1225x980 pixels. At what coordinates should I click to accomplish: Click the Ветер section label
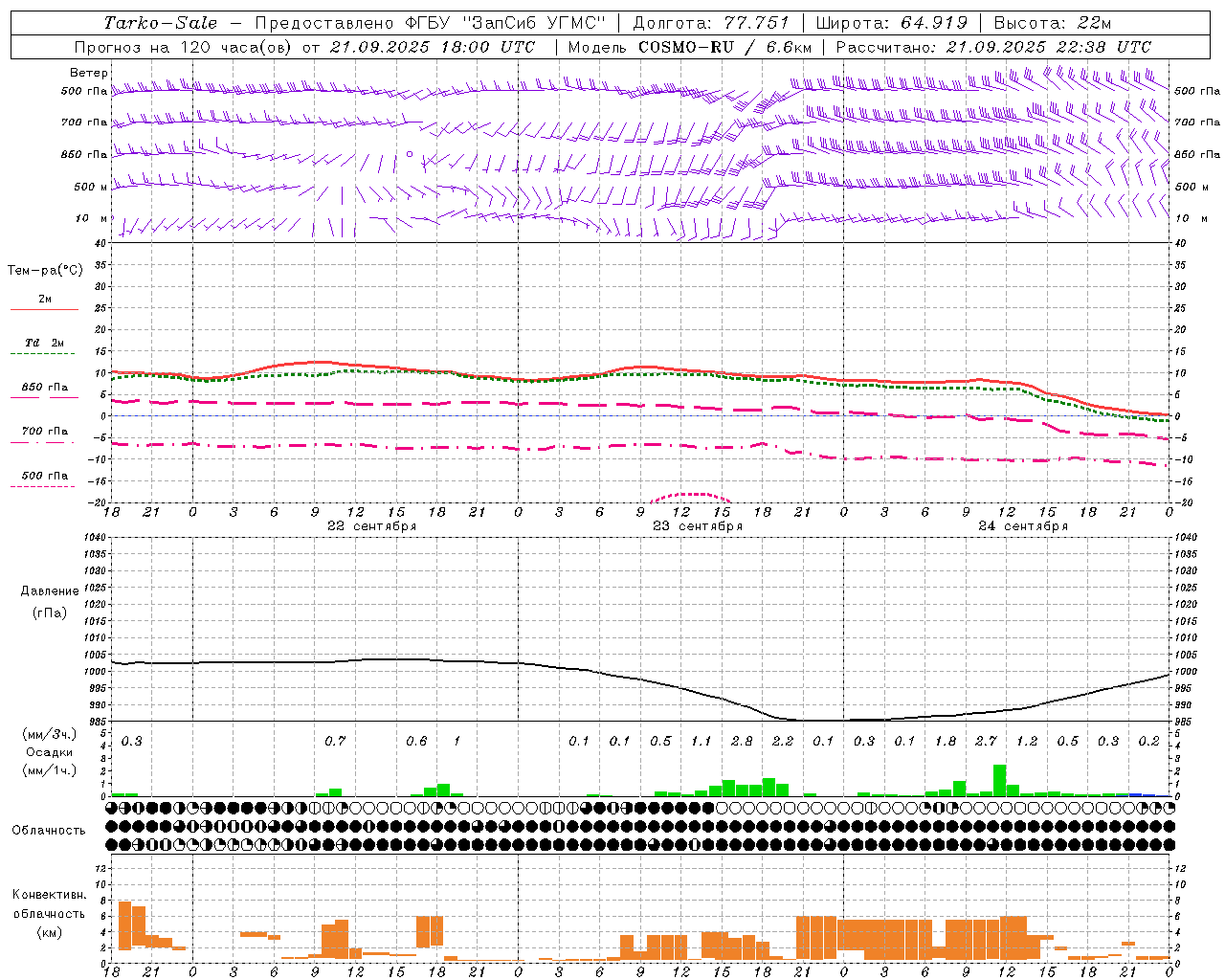pos(88,73)
